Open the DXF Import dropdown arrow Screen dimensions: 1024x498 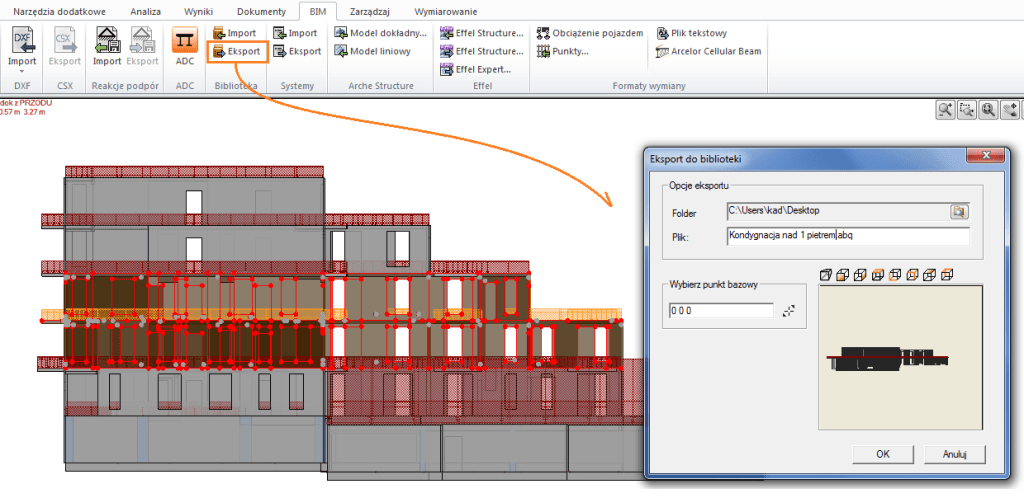[x=22, y=72]
